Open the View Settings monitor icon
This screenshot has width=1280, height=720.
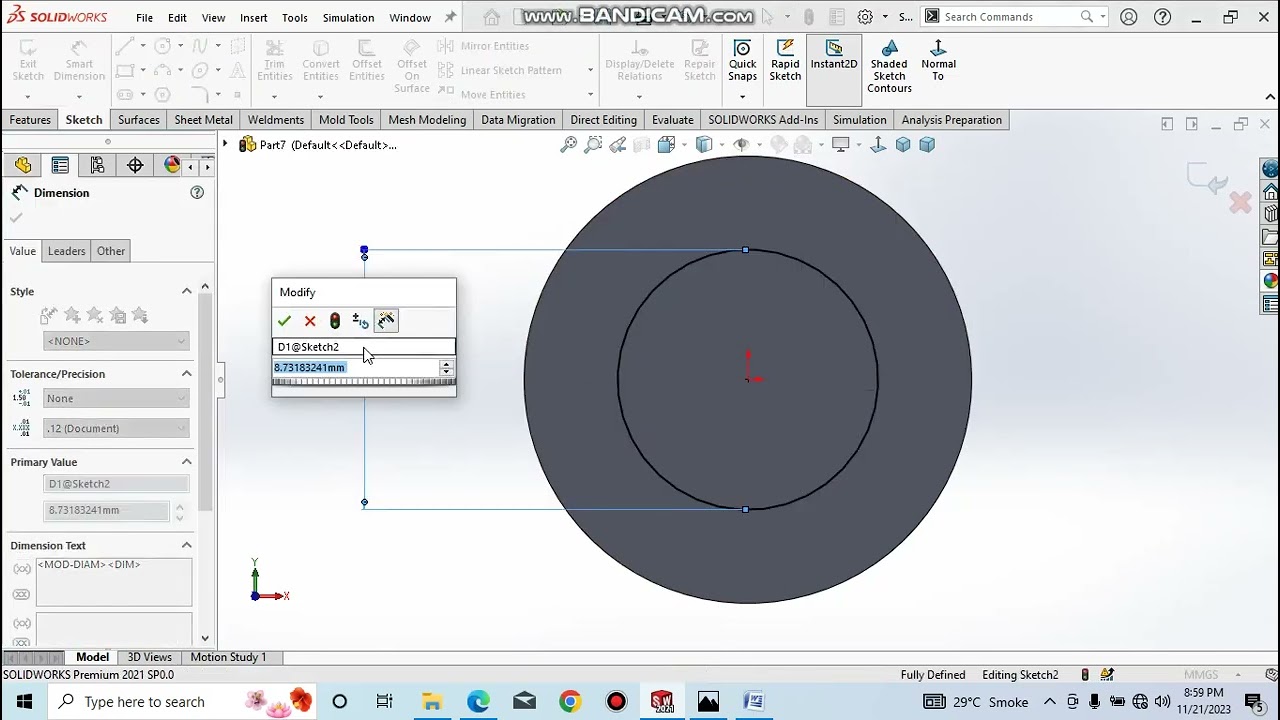point(841,145)
